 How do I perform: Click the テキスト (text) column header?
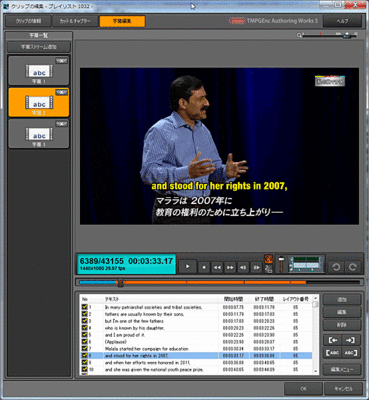pyautogui.click(x=112, y=299)
